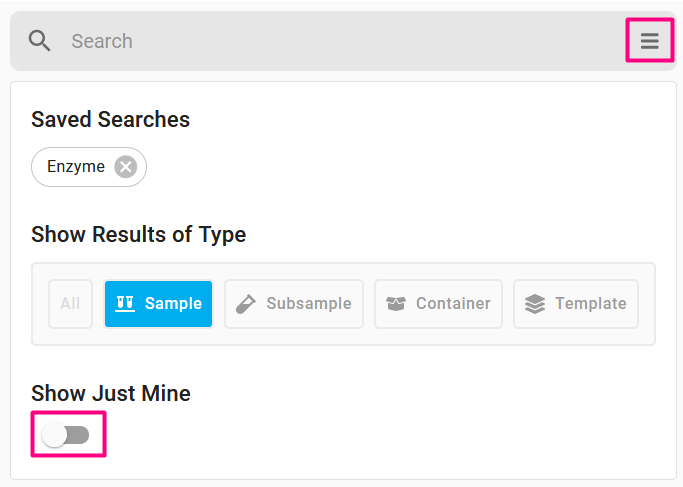Viewport: 683px width, 487px height.
Task: Remove the Enzyme saved search chip
Action: pos(126,167)
